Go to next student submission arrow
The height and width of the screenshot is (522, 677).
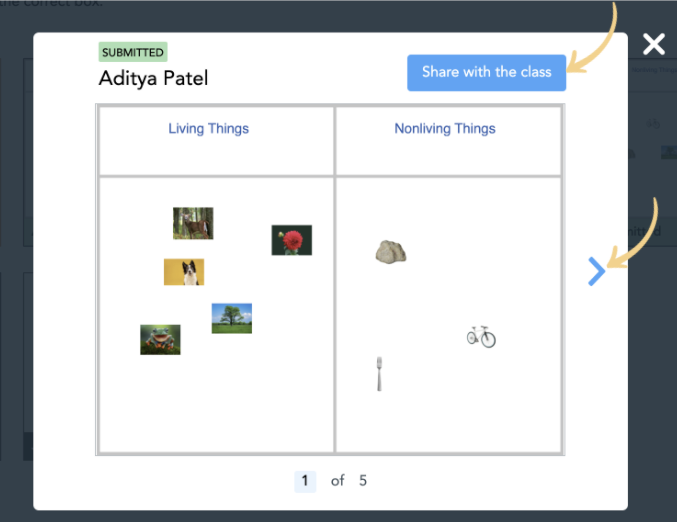[596, 271]
